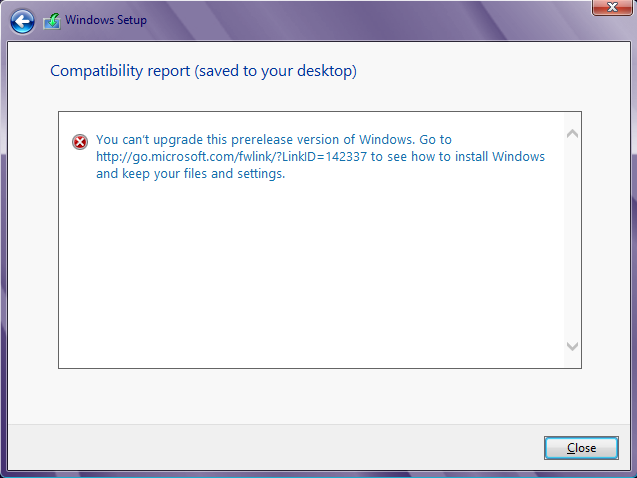Screen dimensions: 637x478
Task: Click the "Windows Setup" title text
Action: (x=106, y=21)
